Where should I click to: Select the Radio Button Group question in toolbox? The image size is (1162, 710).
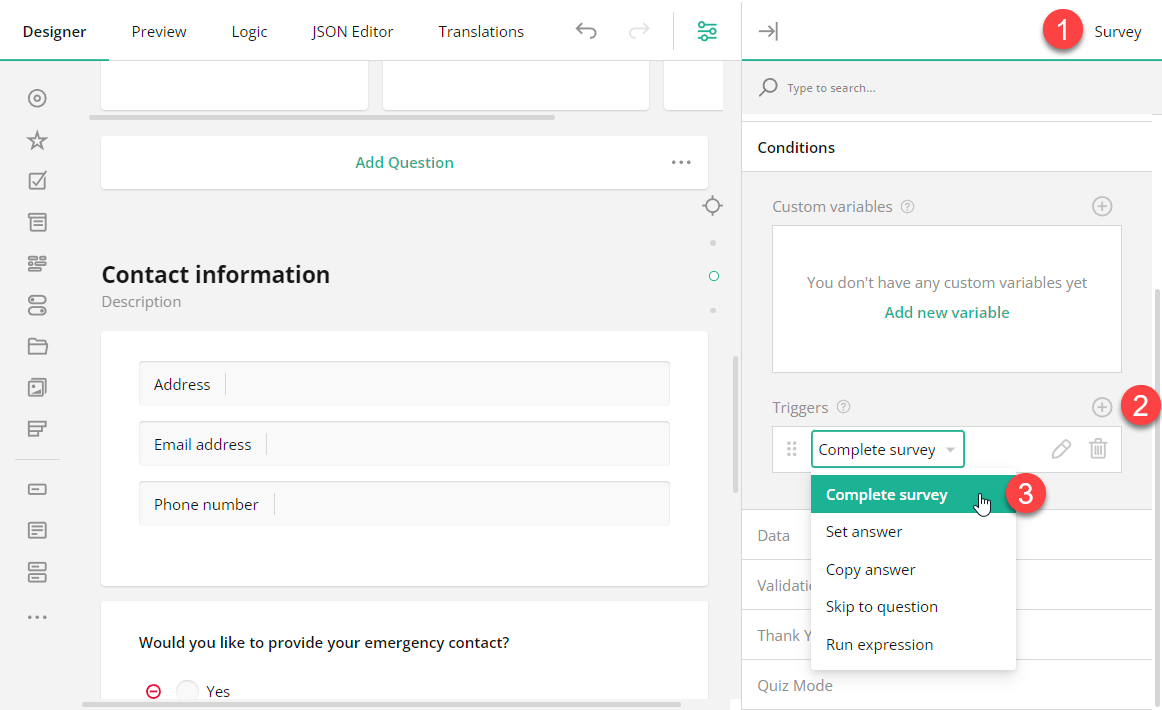[37, 98]
